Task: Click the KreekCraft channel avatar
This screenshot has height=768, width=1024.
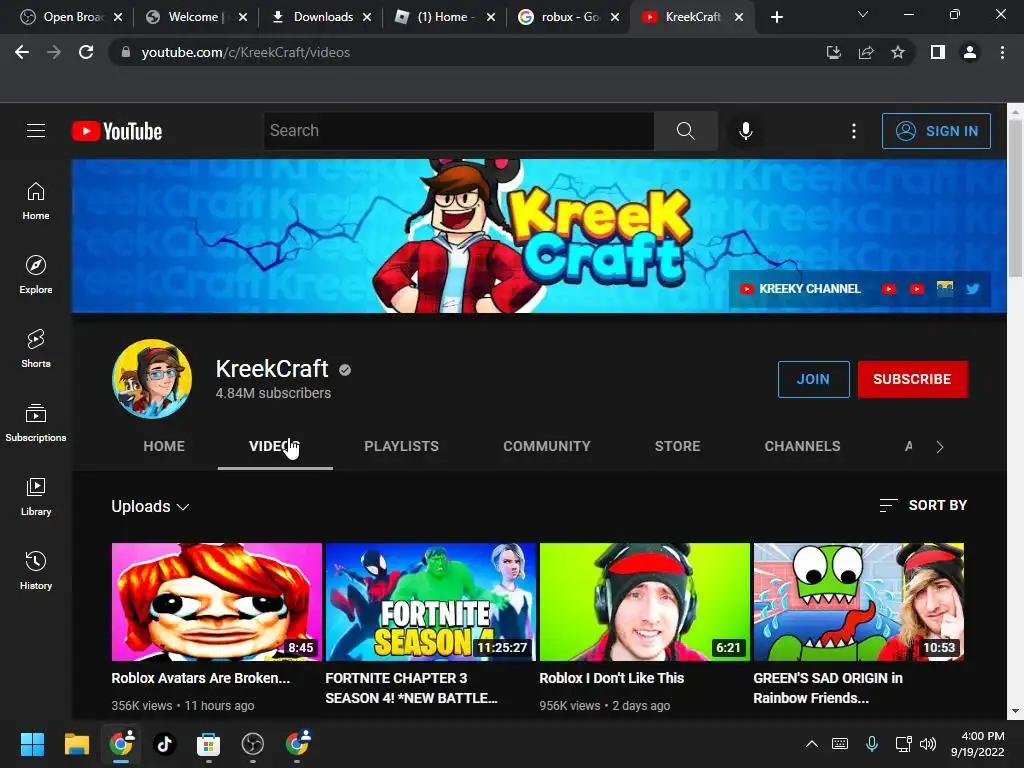Action: pyautogui.click(x=152, y=379)
